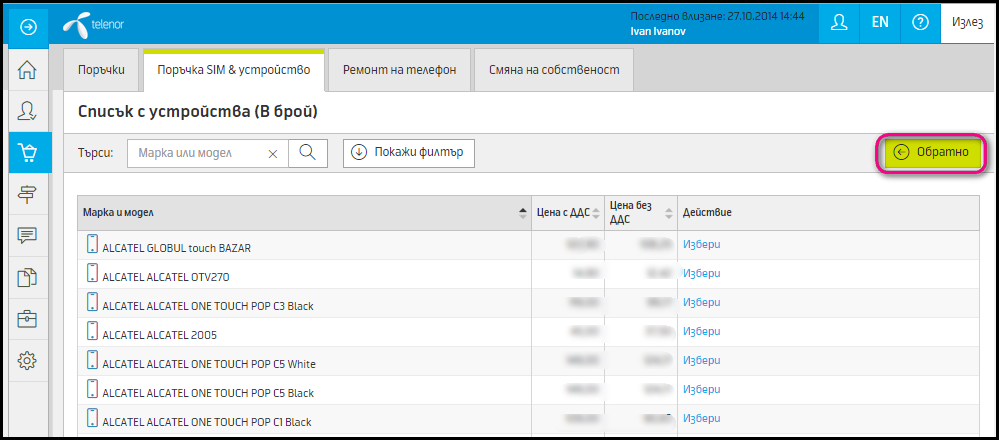Click phone icon for ALCATEL ALCATEL 2005
999x440 pixels.
92,331
